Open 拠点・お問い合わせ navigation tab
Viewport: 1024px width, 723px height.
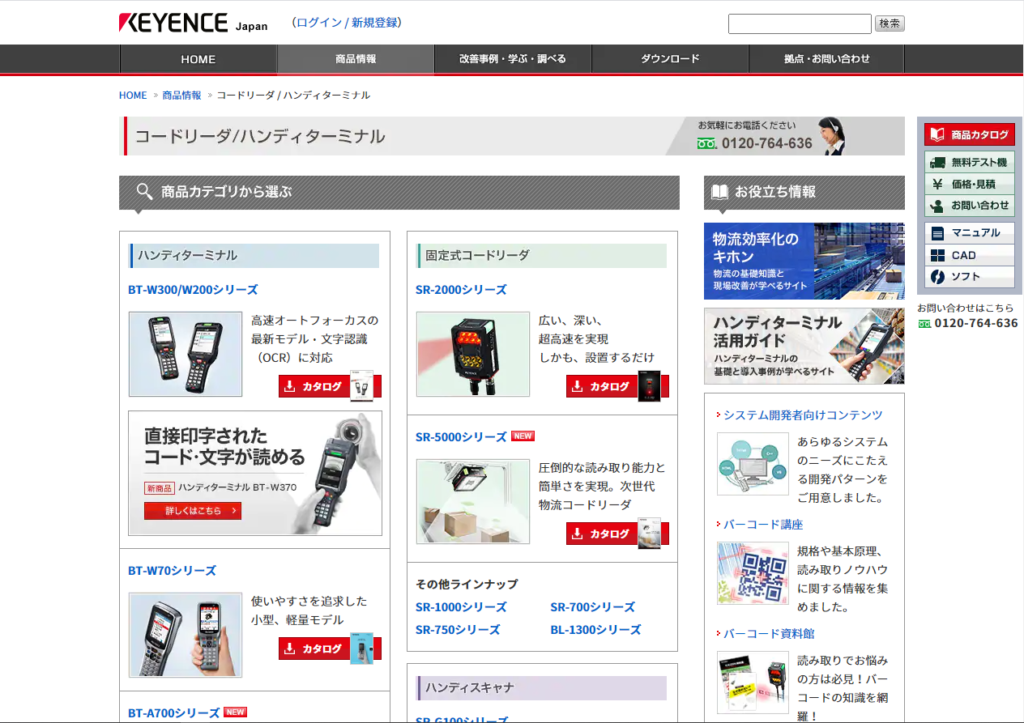coord(827,59)
